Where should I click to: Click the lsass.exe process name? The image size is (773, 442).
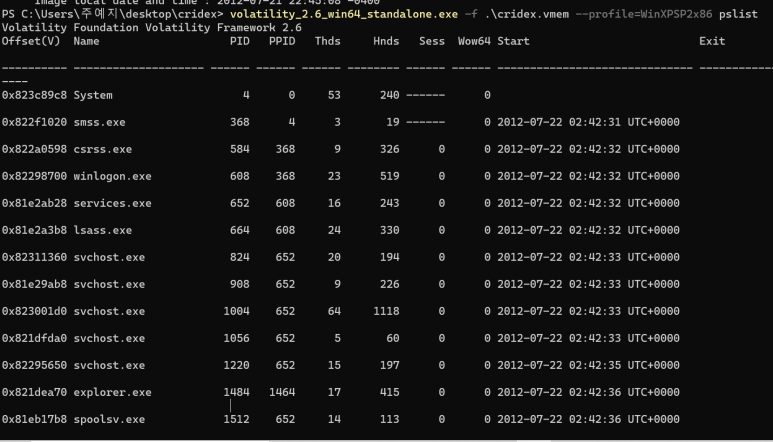(x=103, y=231)
